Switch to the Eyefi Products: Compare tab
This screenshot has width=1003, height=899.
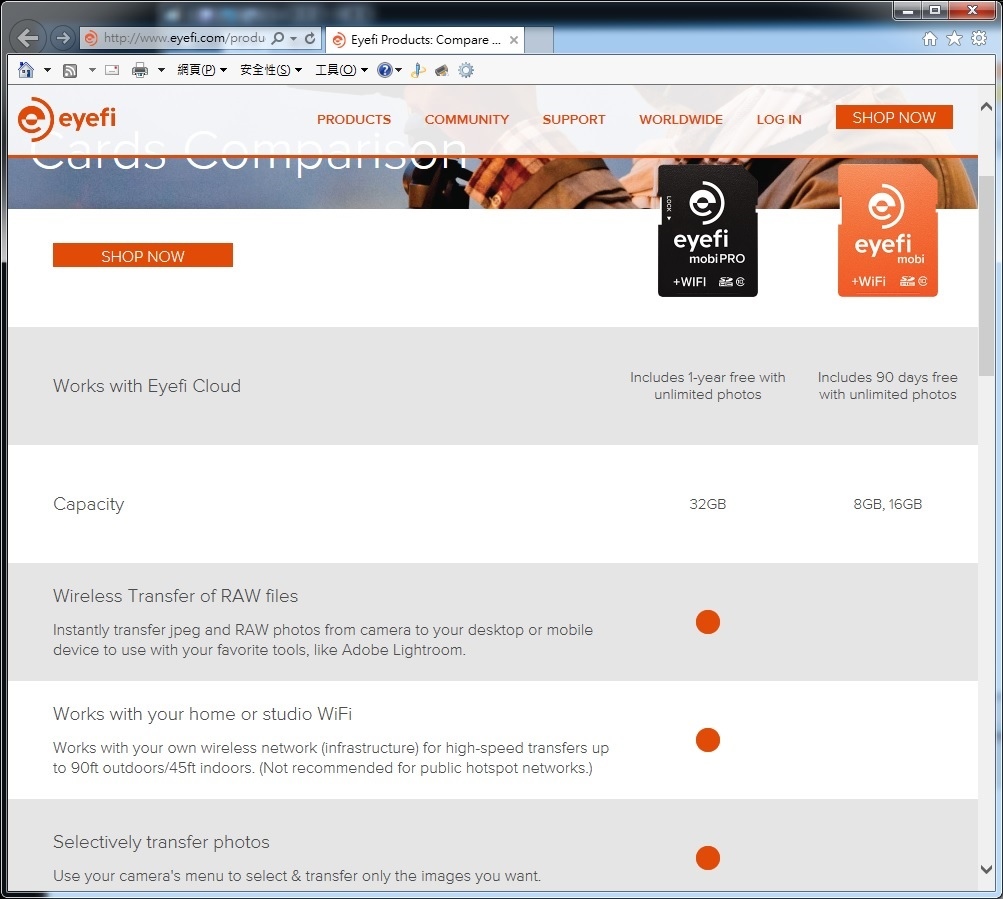point(425,40)
